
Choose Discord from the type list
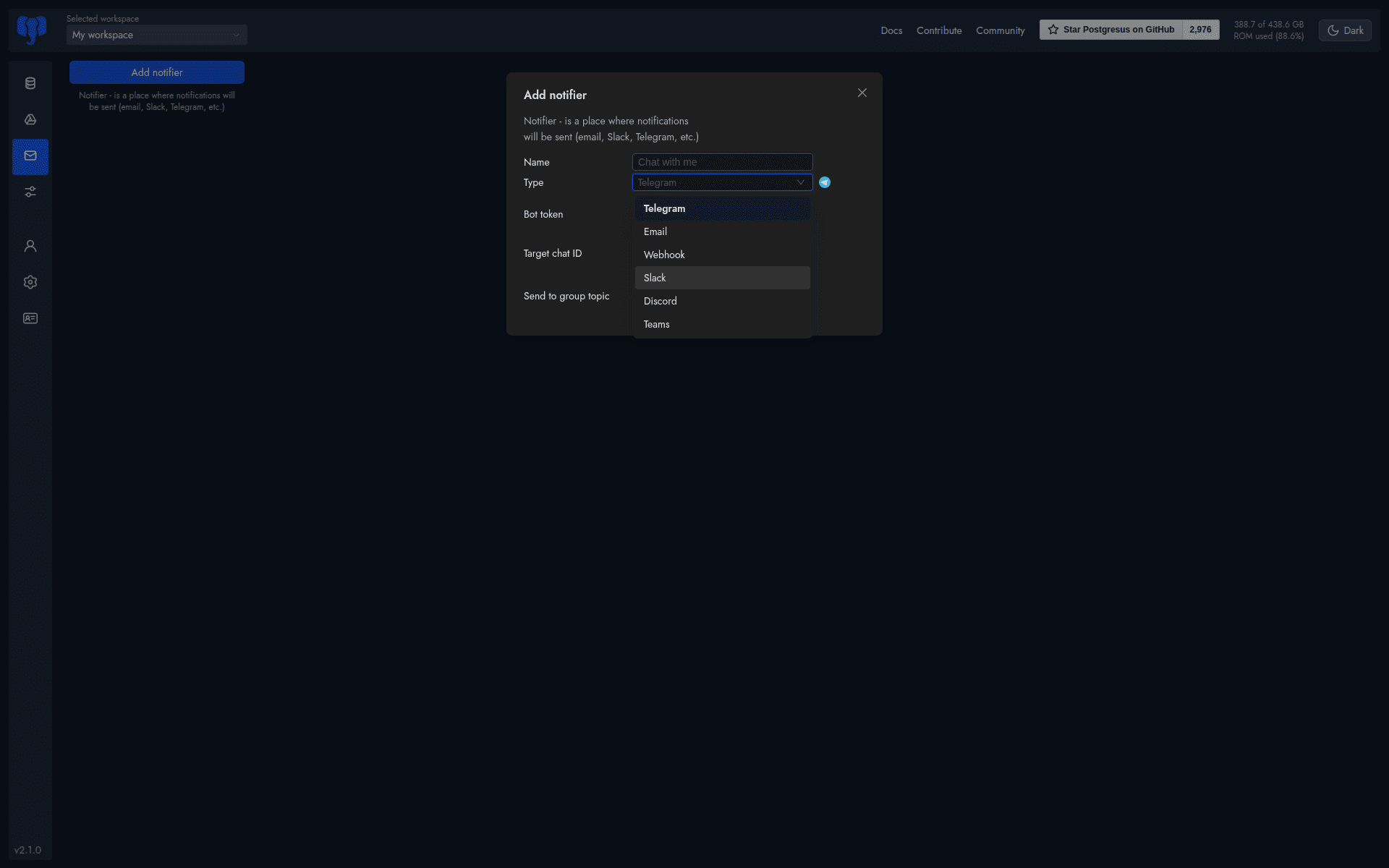click(x=722, y=300)
